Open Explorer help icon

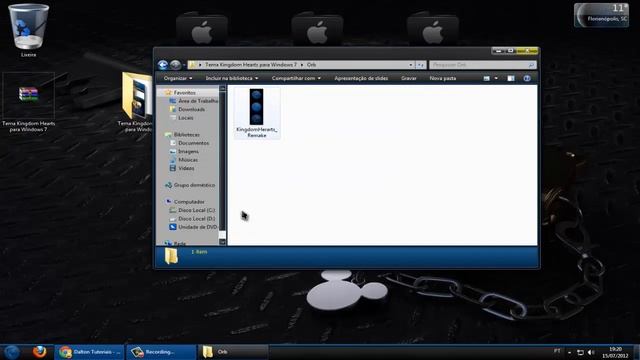coord(527,78)
